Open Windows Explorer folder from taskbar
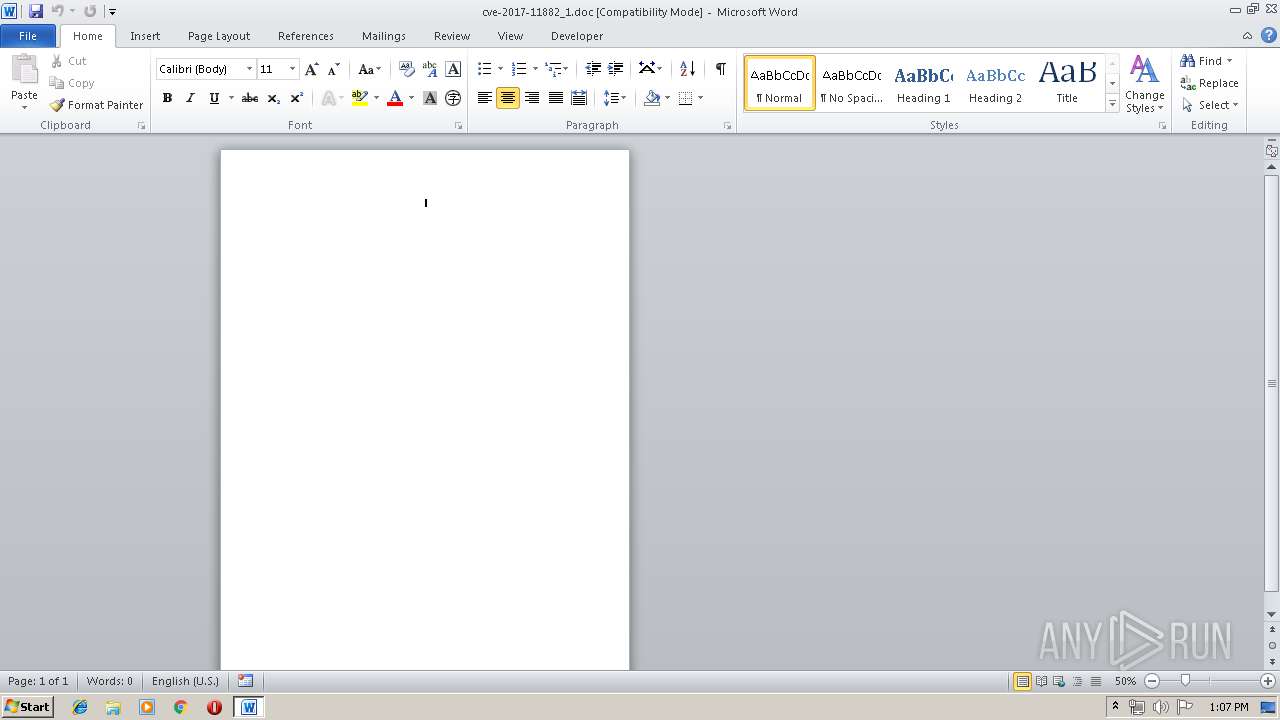Image resolution: width=1280 pixels, height=720 pixels. [113, 707]
